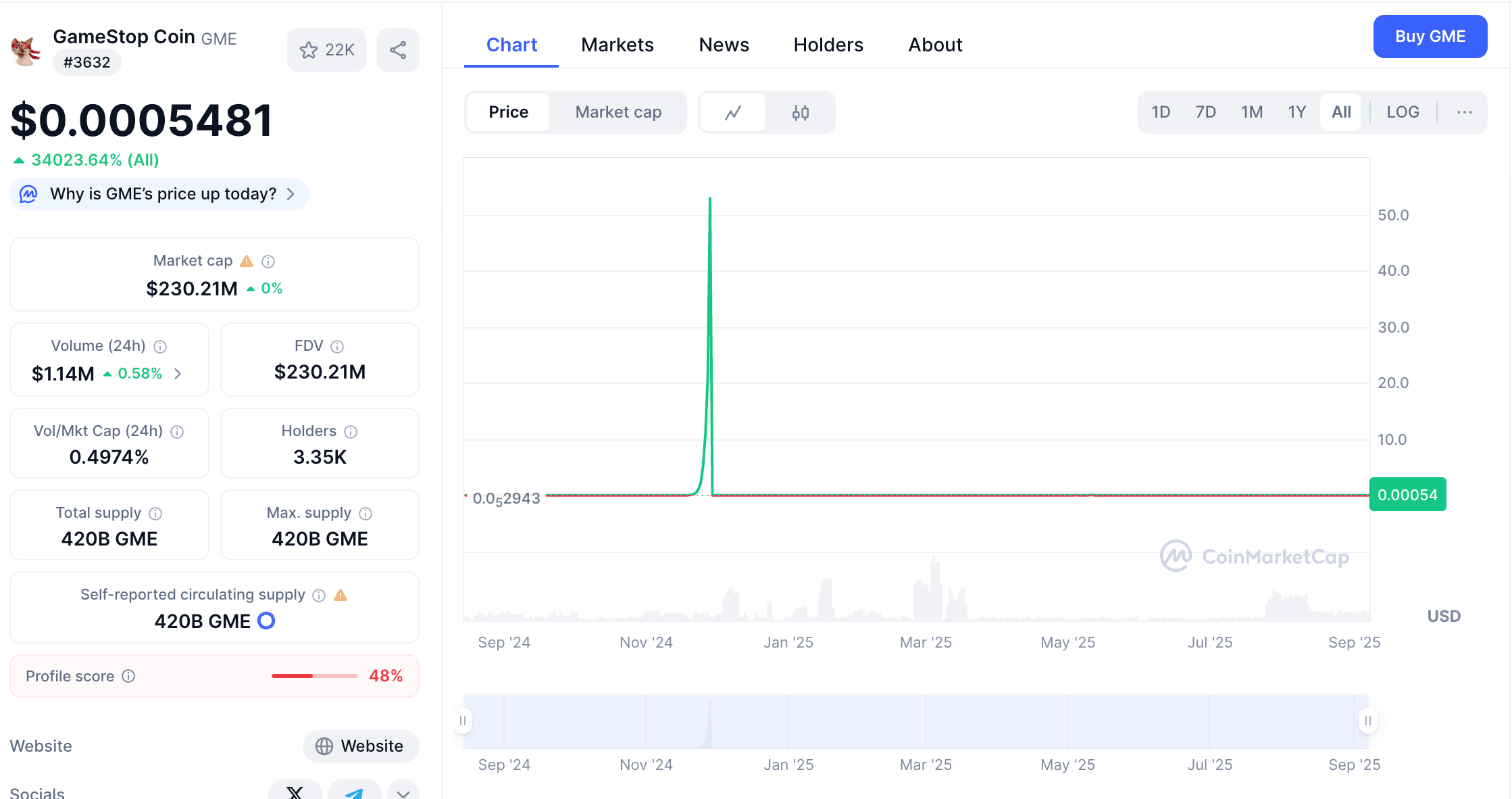The image size is (1512, 799).
Task: Set chart range to All
Action: click(1341, 112)
